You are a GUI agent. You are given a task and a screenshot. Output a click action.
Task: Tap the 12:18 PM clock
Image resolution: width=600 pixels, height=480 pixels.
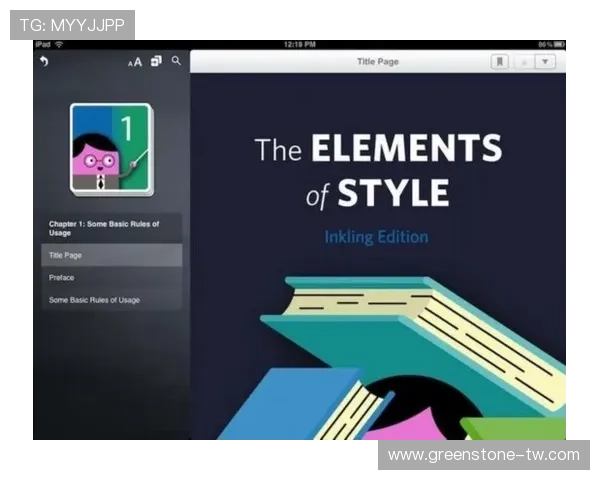[x=300, y=45]
